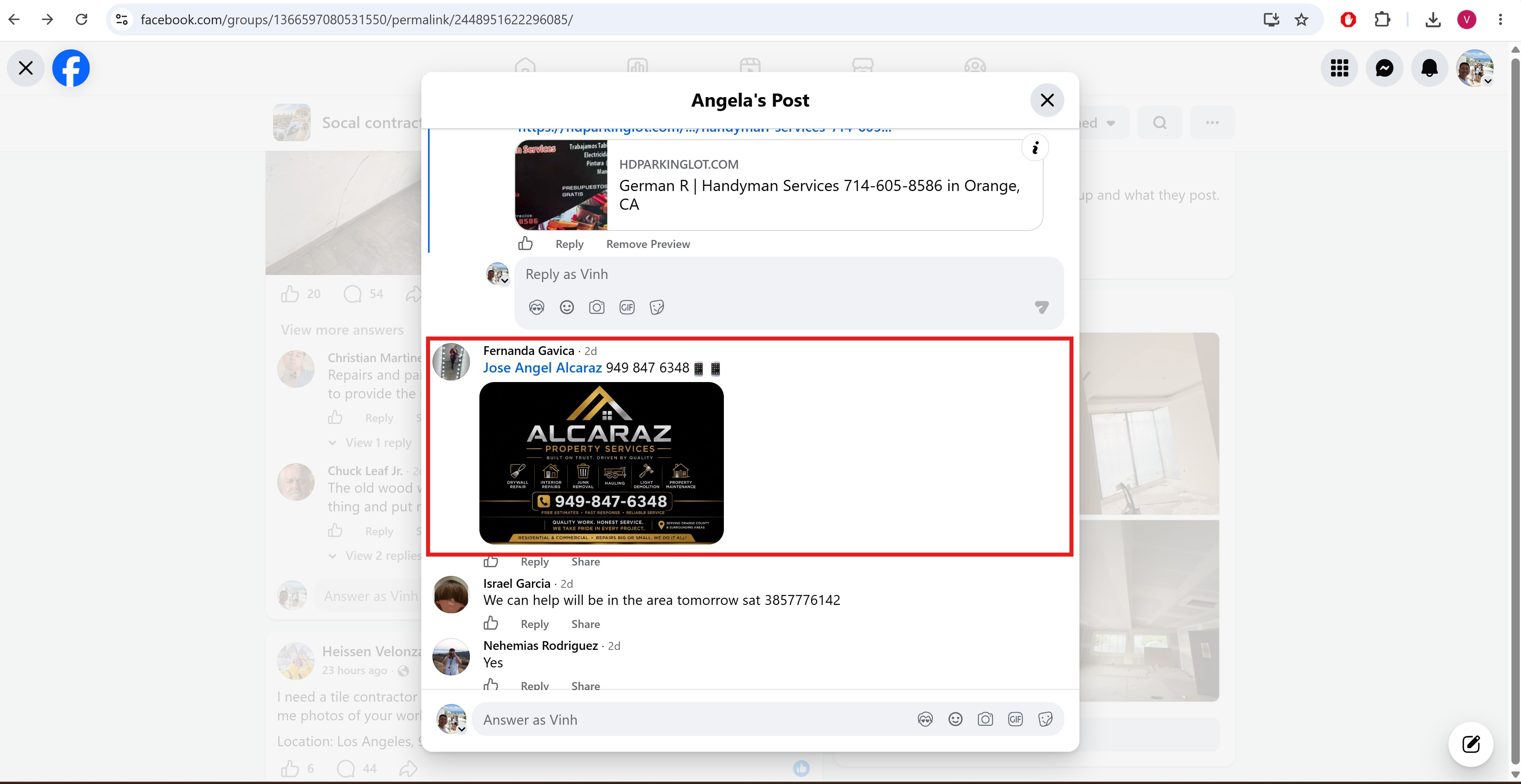This screenshot has width=1521, height=784.
Task: Open Nehemias Rodriguez's profile name
Action: 540,645
